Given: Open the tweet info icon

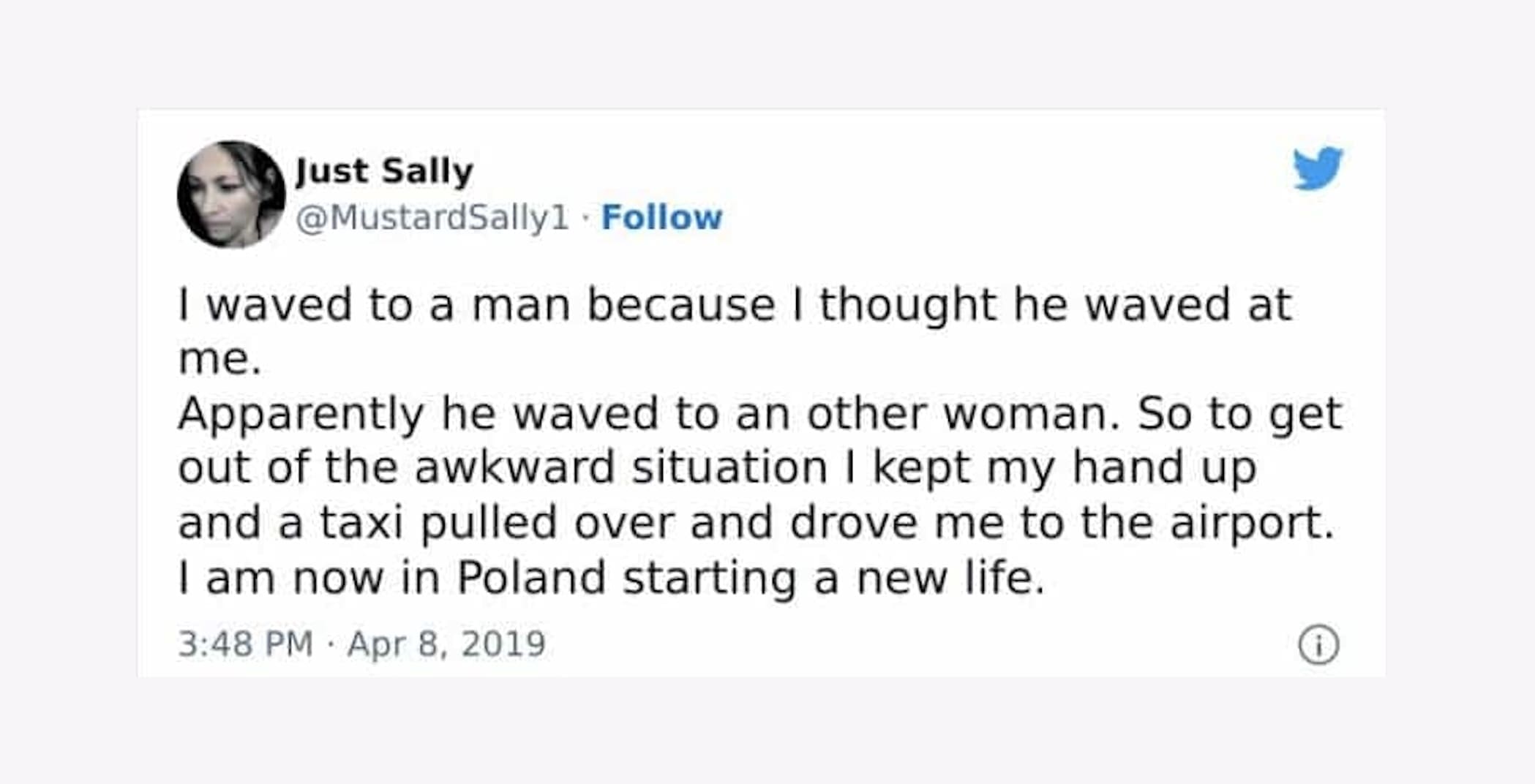Looking at the screenshot, I should pyautogui.click(x=1318, y=645).
